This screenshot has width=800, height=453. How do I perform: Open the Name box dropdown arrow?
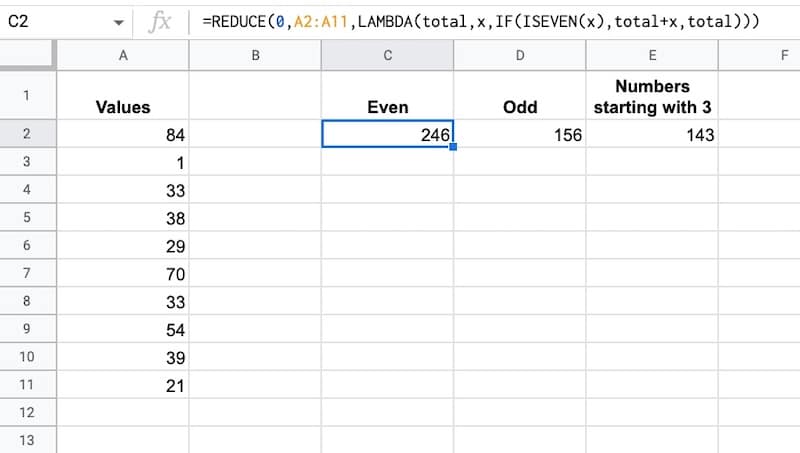click(x=118, y=22)
